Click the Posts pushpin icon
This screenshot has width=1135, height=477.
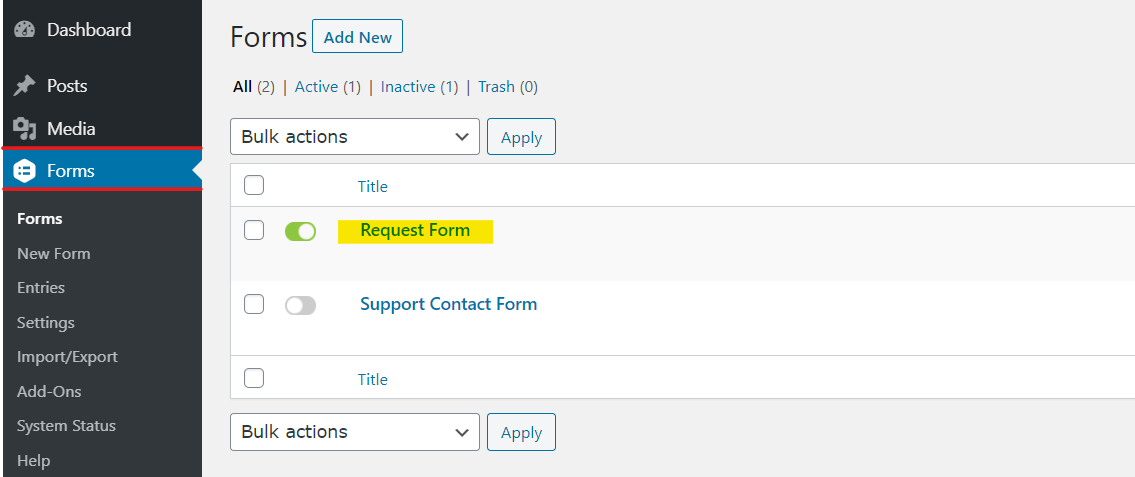pyautogui.click(x=24, y=86)
